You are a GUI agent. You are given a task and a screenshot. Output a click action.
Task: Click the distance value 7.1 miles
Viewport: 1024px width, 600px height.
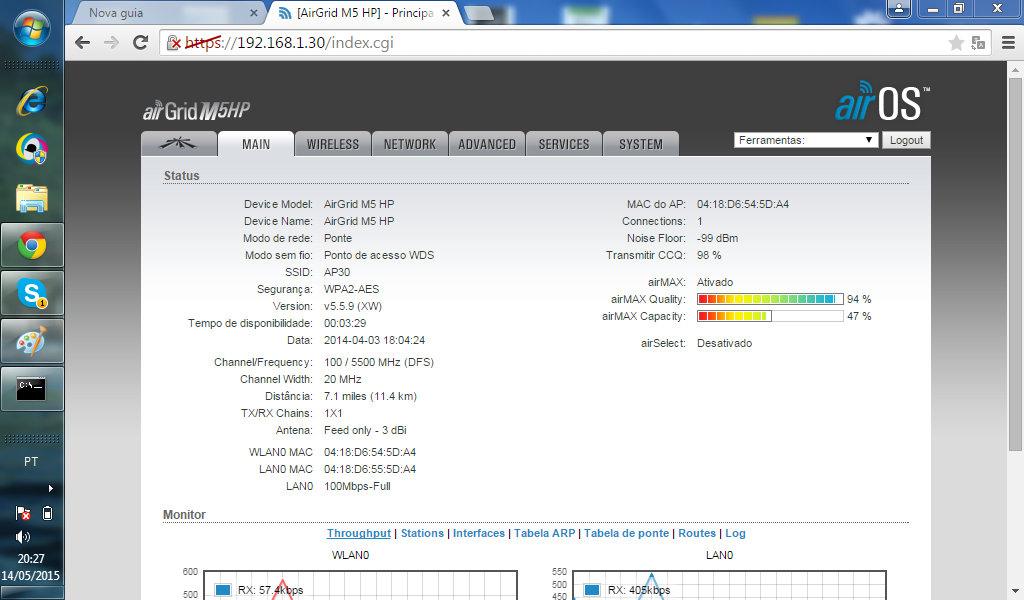click(x=370, y=396)
